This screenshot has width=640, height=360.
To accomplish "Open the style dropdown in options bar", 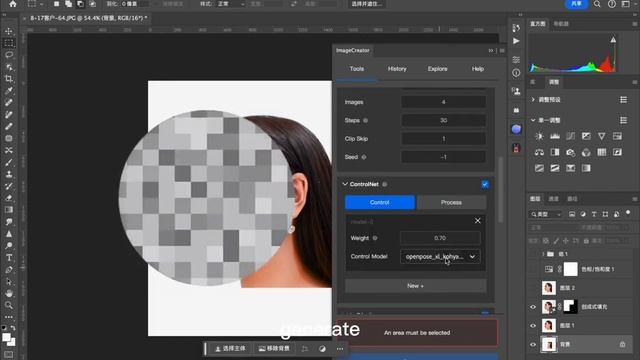I will 231,4.
